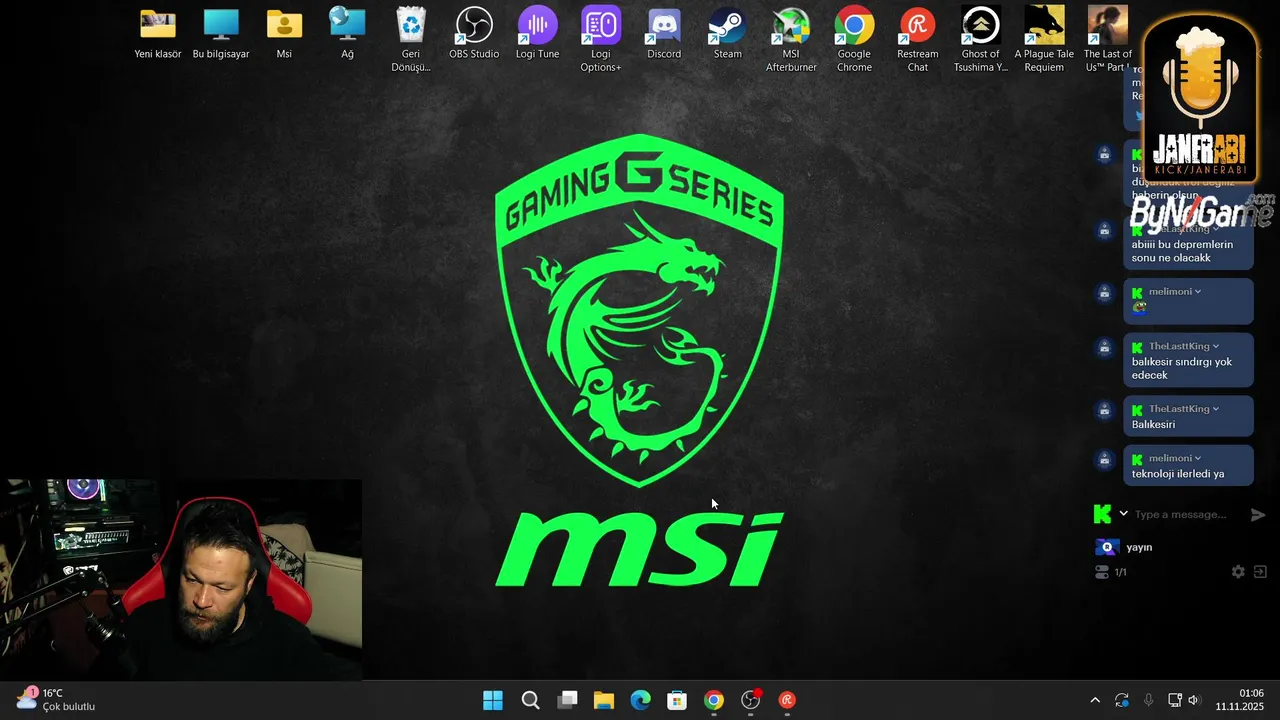Open Microsoft Store from the taskbar
This screenshot has height=720, width=1280.
pyautogui.click(x=677, y=700)
